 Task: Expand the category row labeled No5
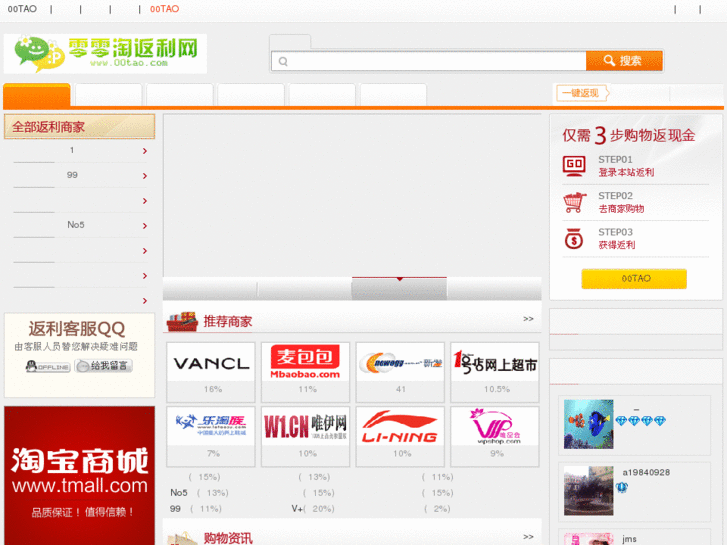coord(81,225)
